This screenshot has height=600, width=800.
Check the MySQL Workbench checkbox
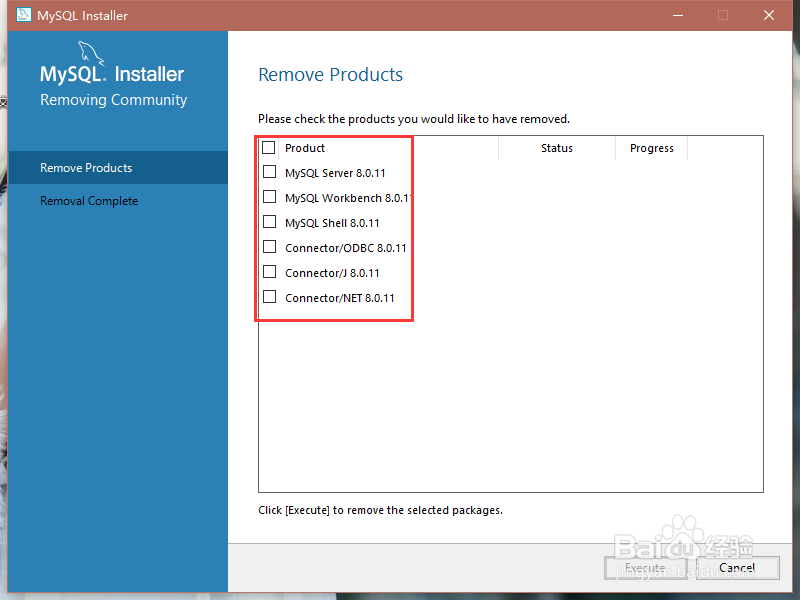(x=269, y=197)
